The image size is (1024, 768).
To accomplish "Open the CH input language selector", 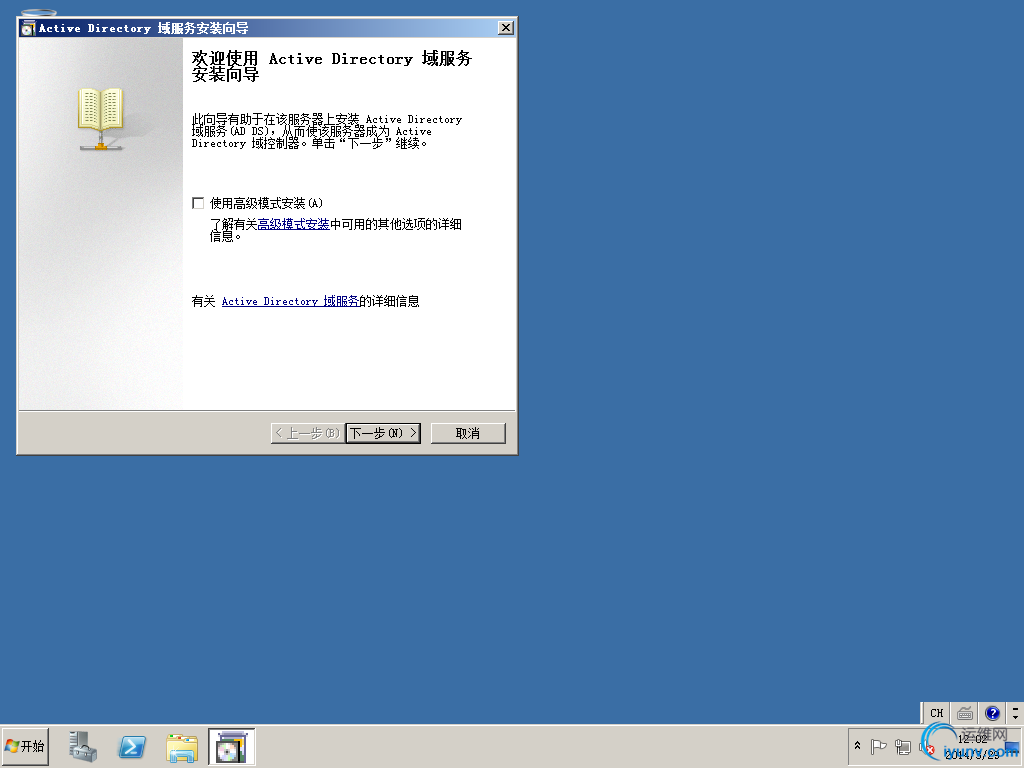I will point(935,712).
